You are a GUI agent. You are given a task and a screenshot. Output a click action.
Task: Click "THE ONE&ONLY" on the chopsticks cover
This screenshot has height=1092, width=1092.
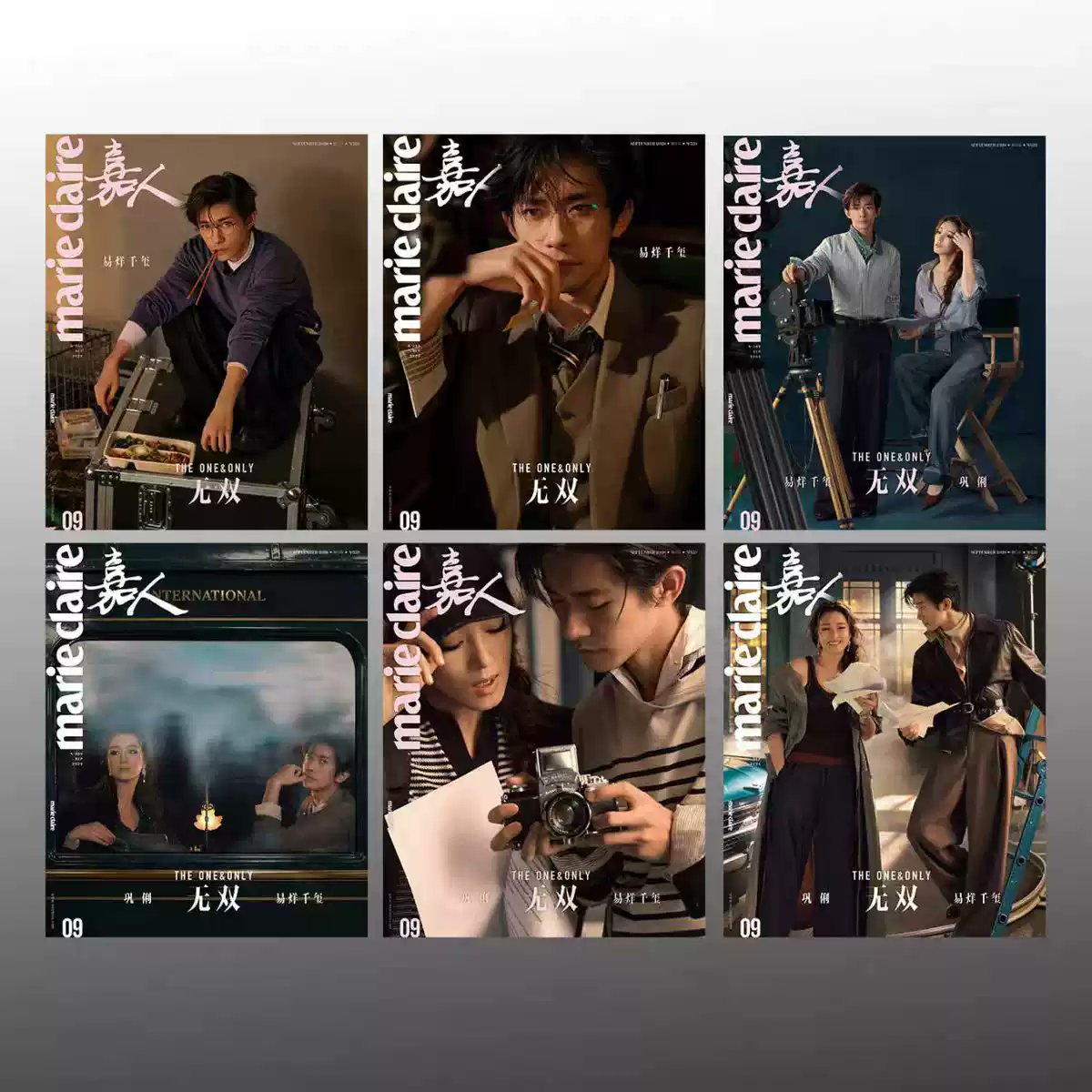213,469
